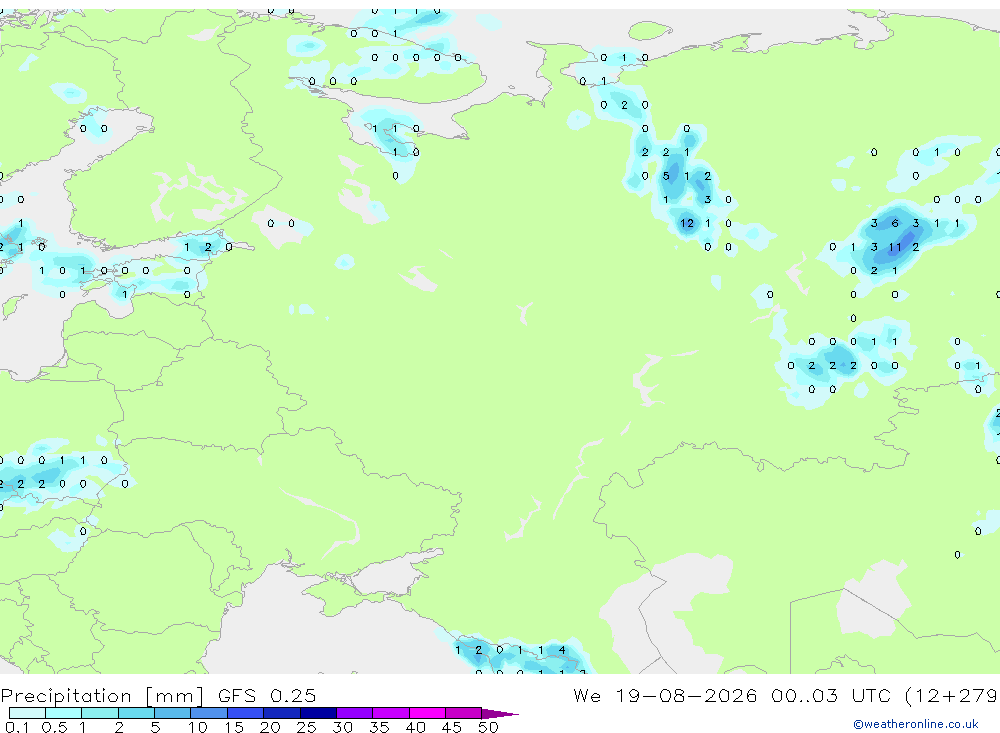
Task: Pick the 15–20 mm legend color swatch
Action: [246, 713]
